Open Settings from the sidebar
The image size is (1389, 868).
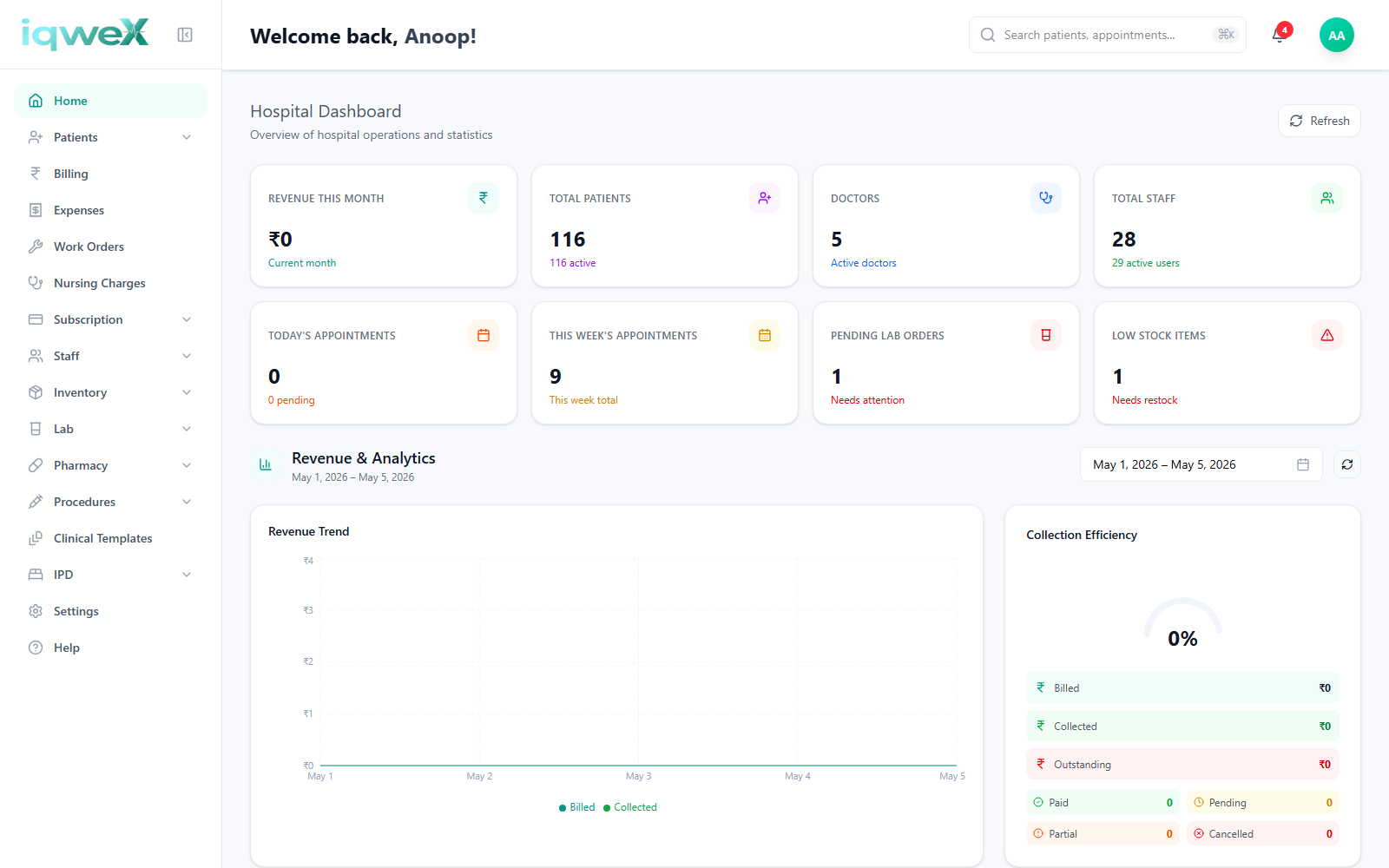point(110,611)
